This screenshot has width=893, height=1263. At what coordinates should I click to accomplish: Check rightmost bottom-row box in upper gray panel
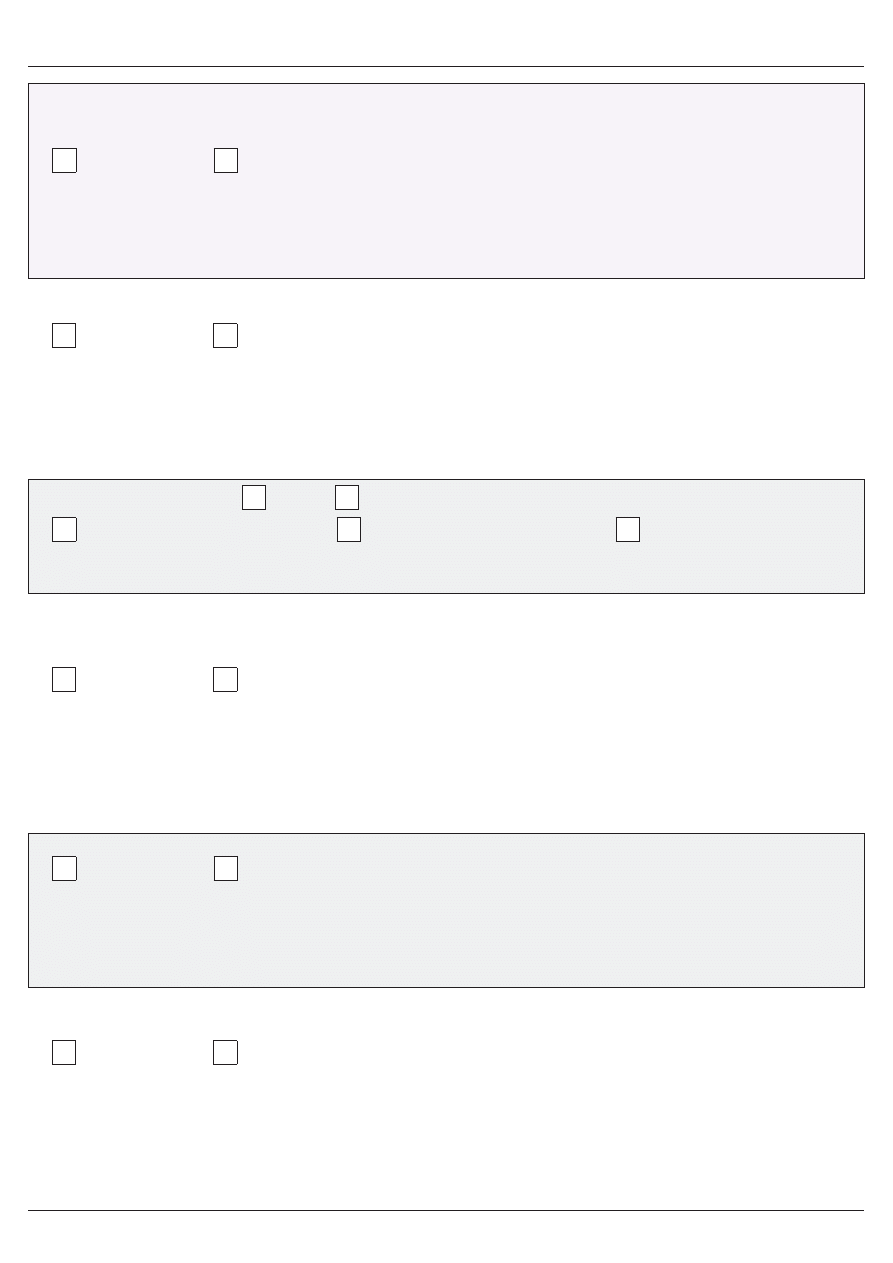click(x=628, y=530)
